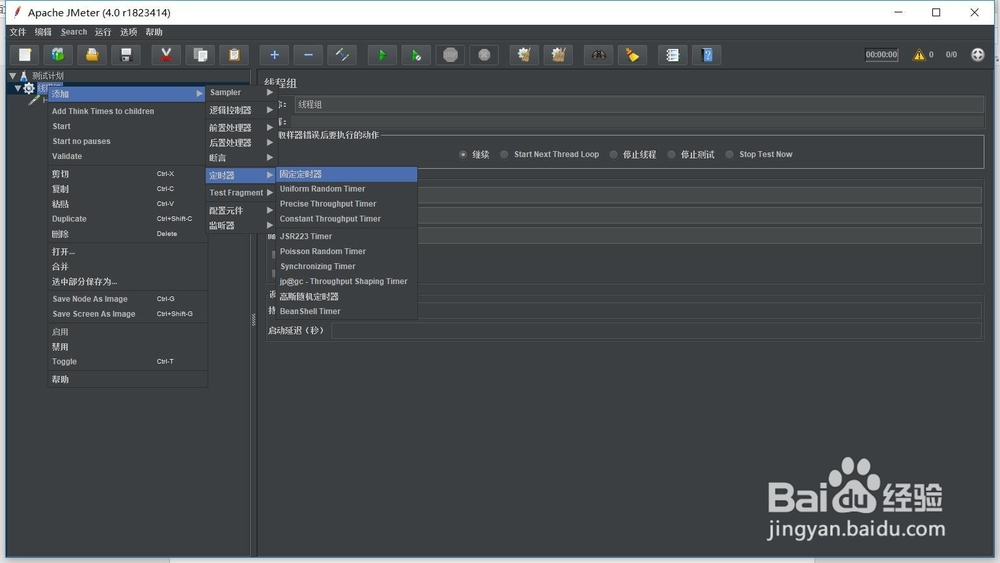Screen dimensions: 1000x563
Task: Open the 编辑 menu
Action: coord(43,32)
